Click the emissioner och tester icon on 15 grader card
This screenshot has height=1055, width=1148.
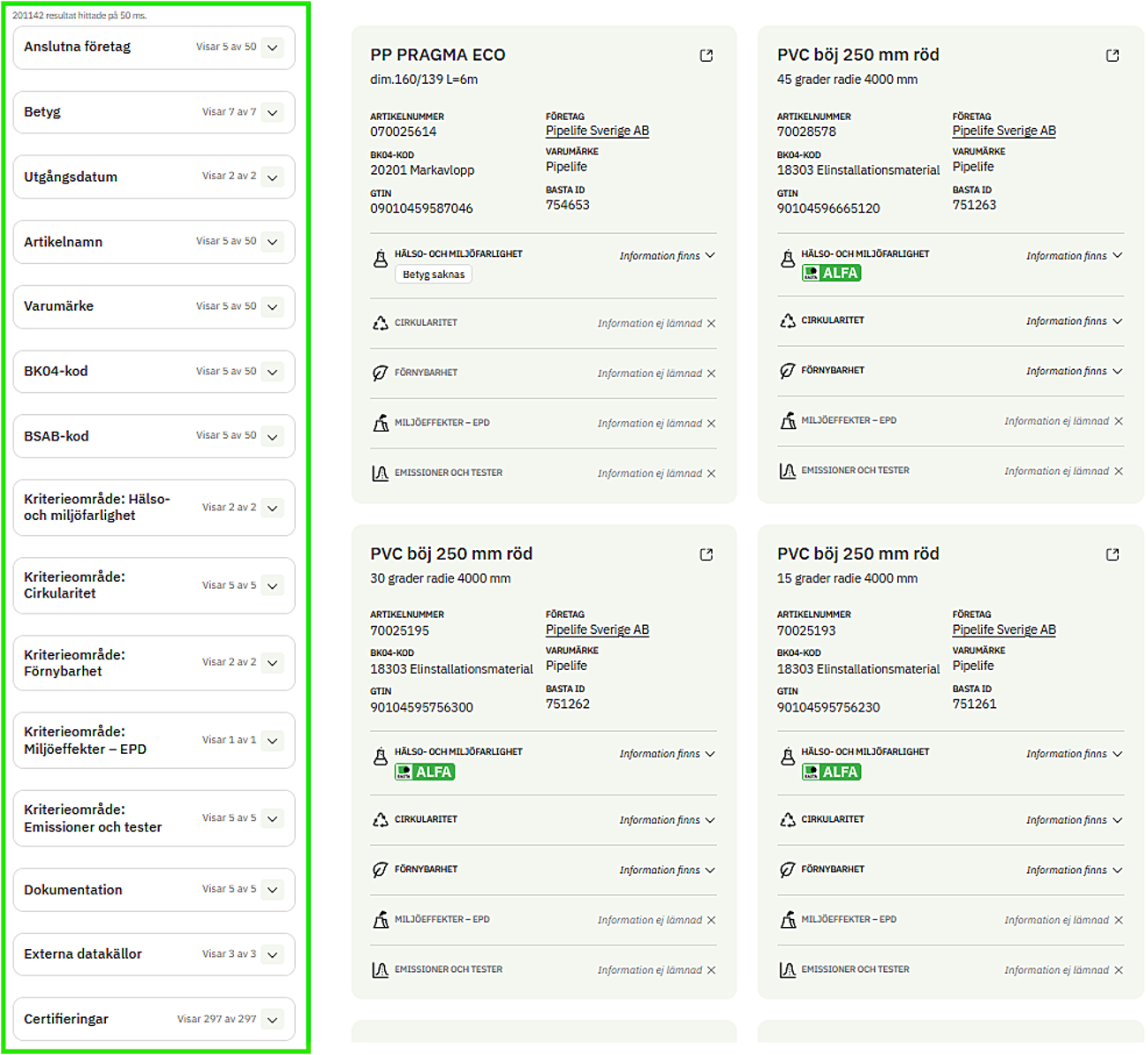(x=788, y=970)
